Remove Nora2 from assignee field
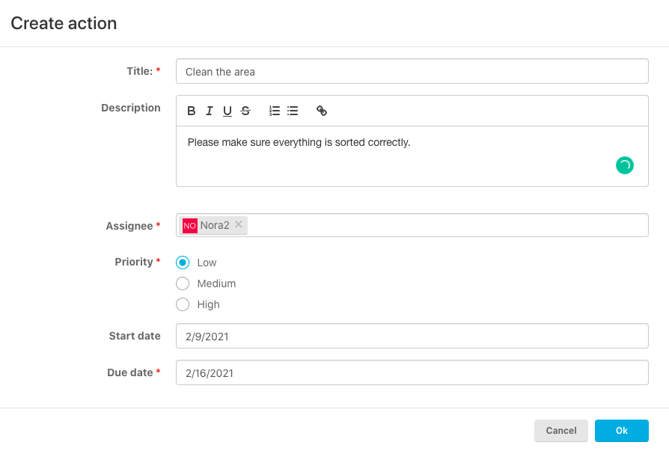The height and width of the screenshot is (451, 669). point(239,224)
